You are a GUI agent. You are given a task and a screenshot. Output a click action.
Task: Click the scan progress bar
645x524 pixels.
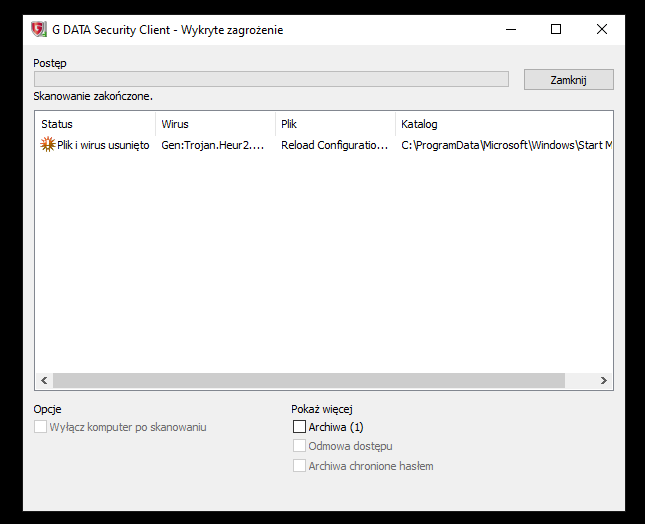(271, 79)
